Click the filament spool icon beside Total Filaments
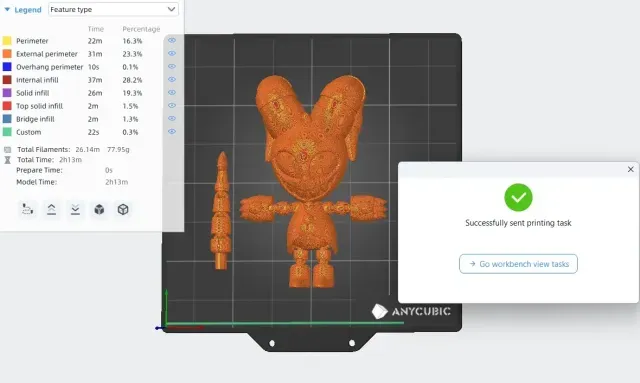Image resolution: width=640 pixels, height=383 pixels. point(7,149)
